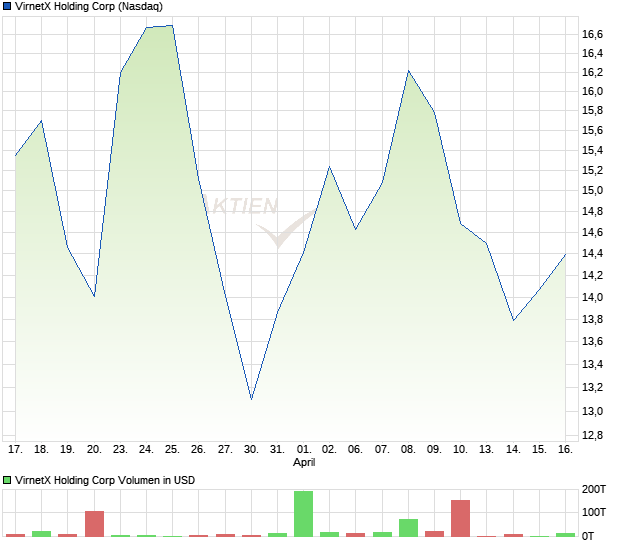Click the x-axis date label 17.

[x=15, y=449]
